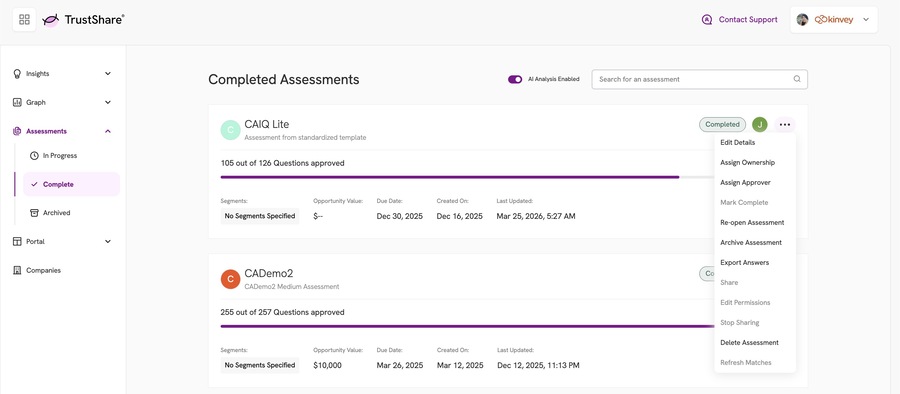
Task: Click the user avatar photo
Action: point(802,20)
